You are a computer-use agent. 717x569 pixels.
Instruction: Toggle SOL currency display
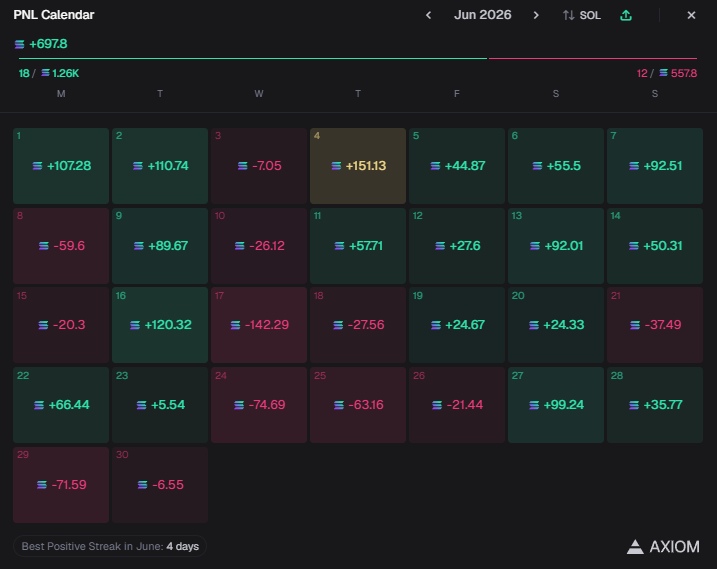[581, 15]
